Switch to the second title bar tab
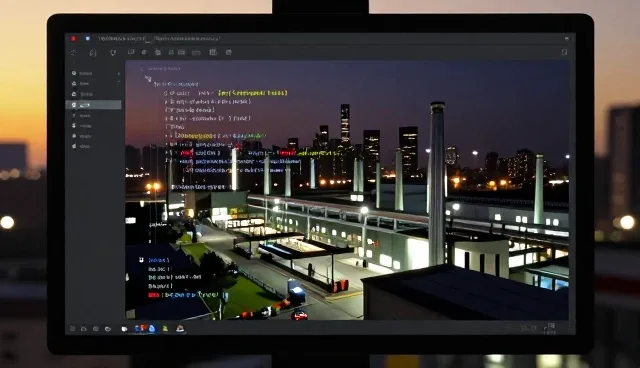The image size is (640, 368). 187,38
